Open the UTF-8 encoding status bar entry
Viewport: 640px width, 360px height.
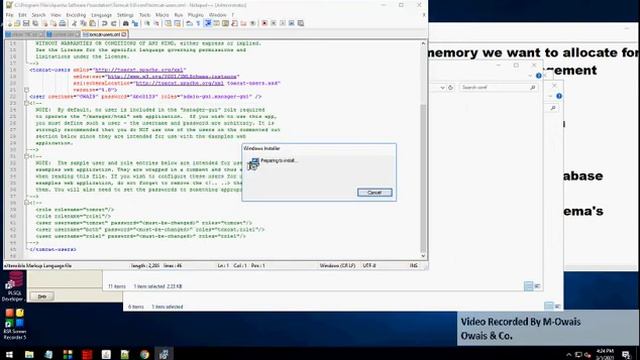click(369, 266)
